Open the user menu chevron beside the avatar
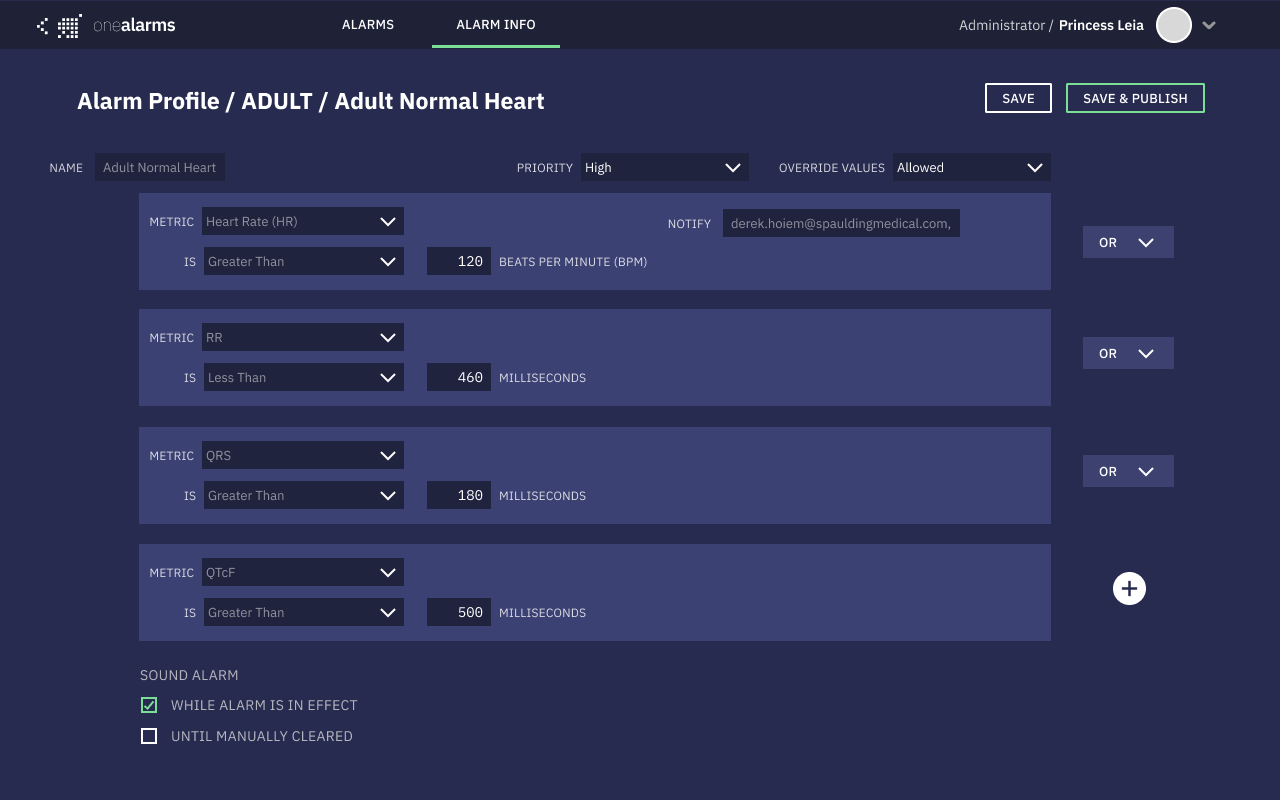 pyautogui.click(x=1209, y=26)
